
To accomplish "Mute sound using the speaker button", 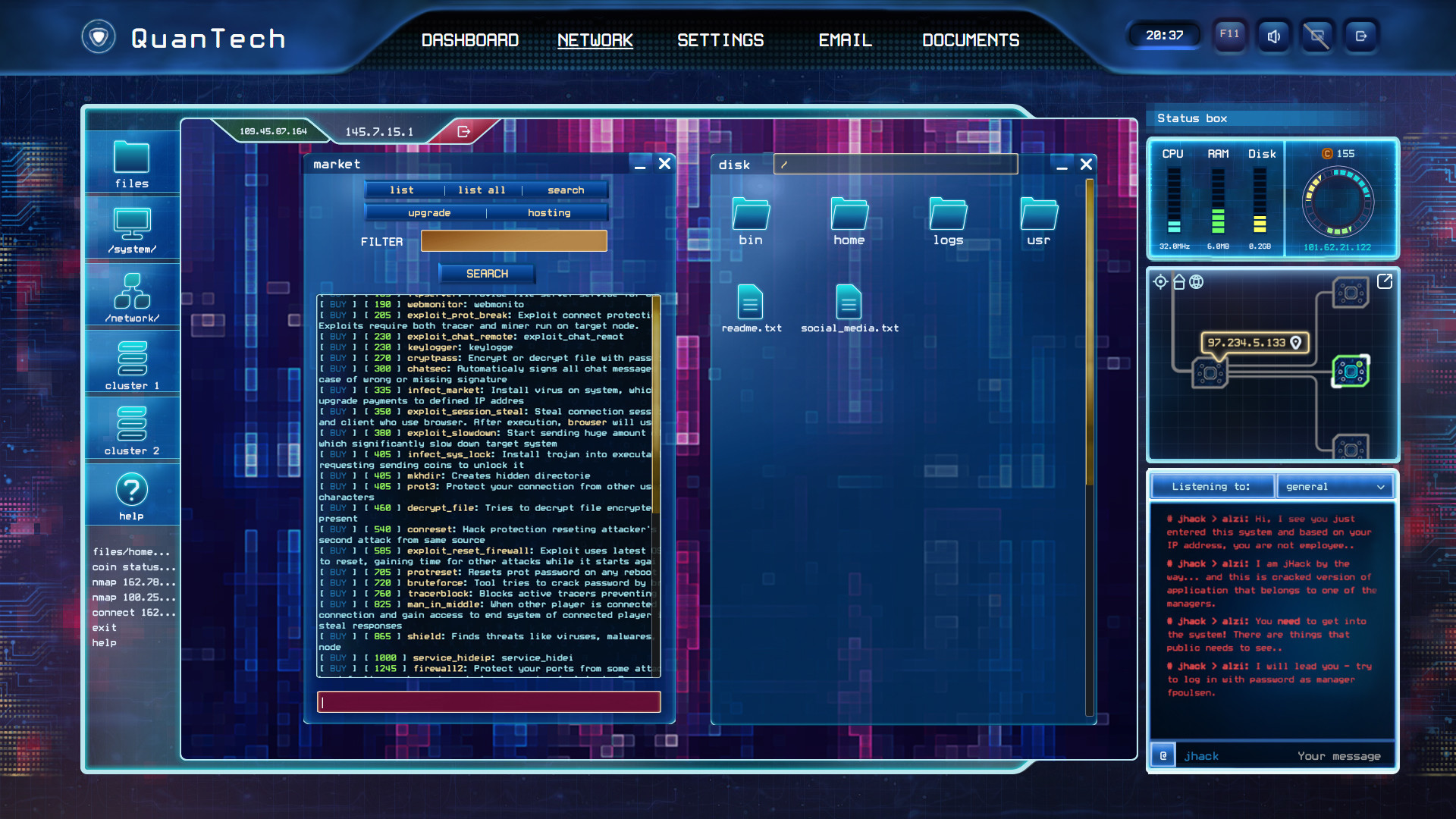I will tap(1273, 36).
